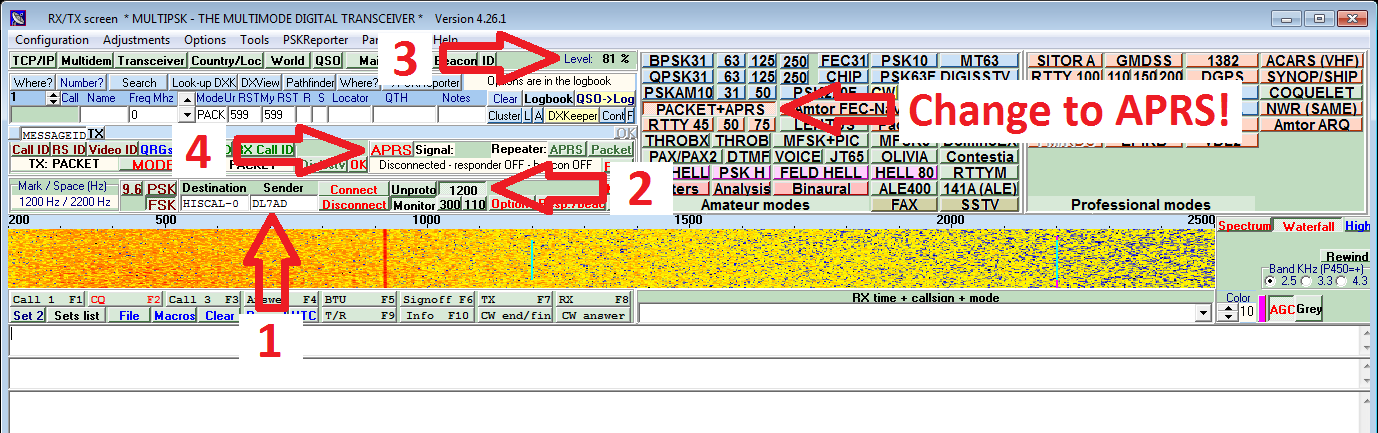This screenshot has width=1378, height=433.
Task: Select the MT63 mode
Action: [x=980, y=61]
